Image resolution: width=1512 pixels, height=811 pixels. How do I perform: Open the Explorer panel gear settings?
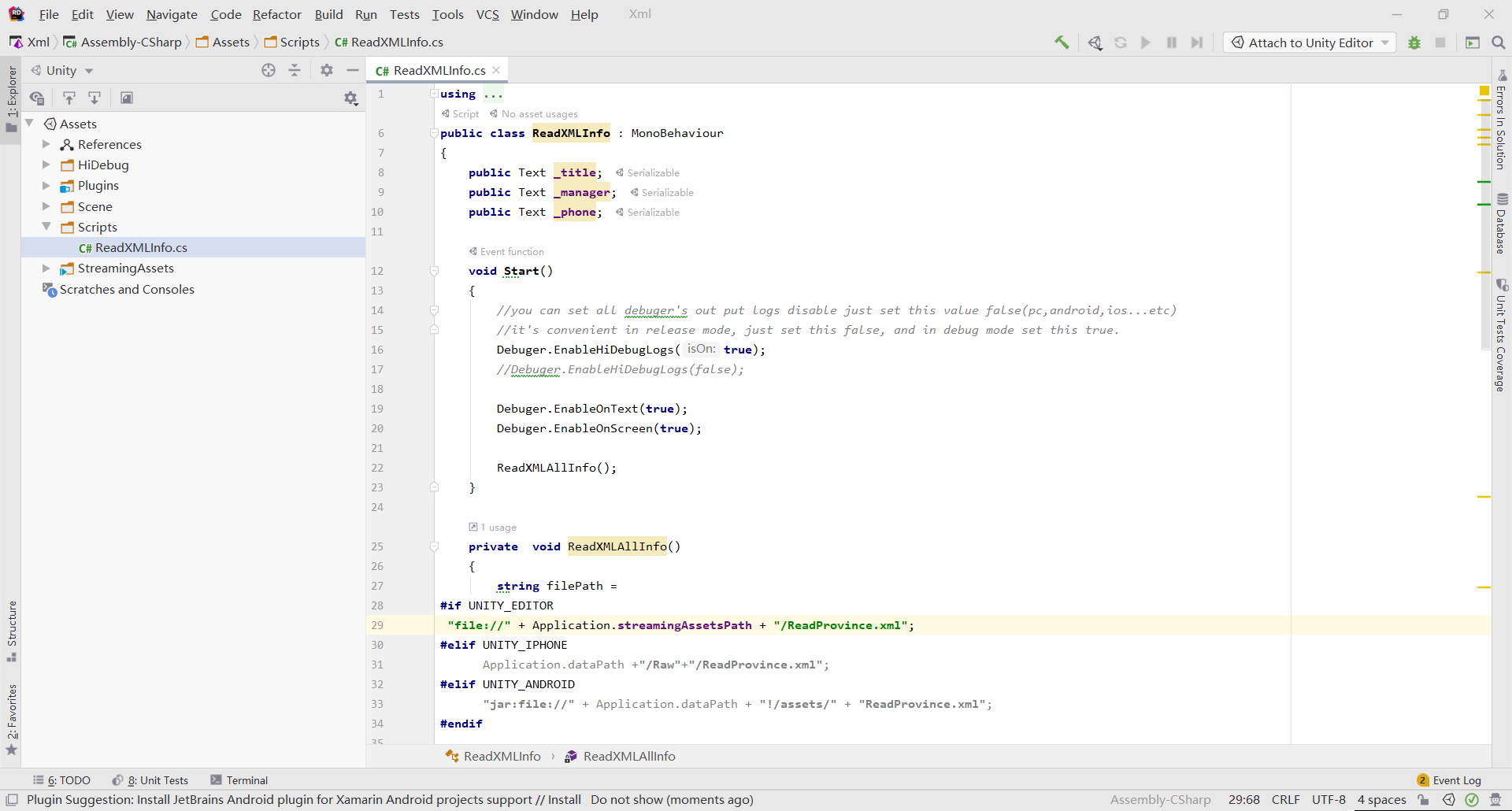click(x=327, y=70)
